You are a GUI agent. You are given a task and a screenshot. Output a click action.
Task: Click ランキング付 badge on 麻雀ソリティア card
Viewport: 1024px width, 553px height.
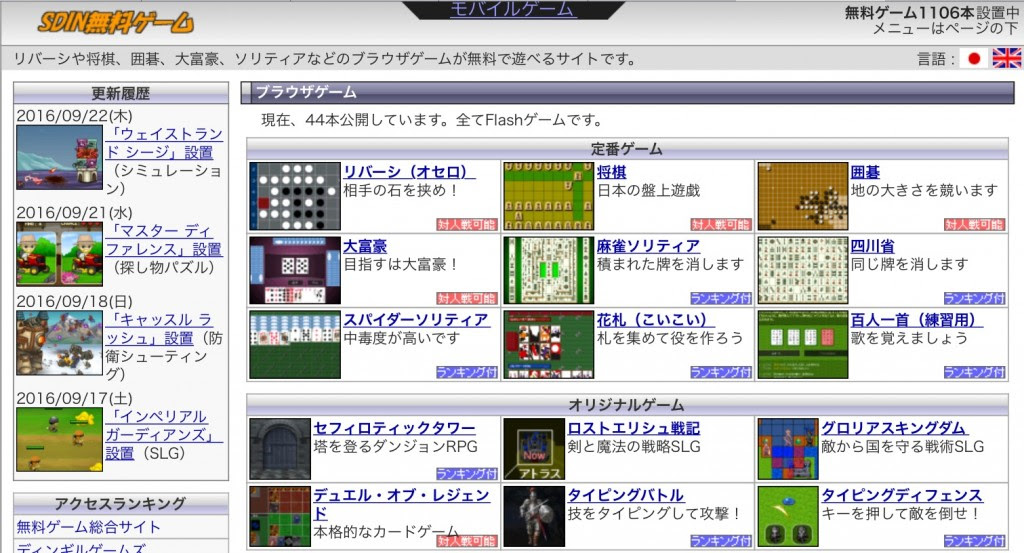tap(720, 298)
